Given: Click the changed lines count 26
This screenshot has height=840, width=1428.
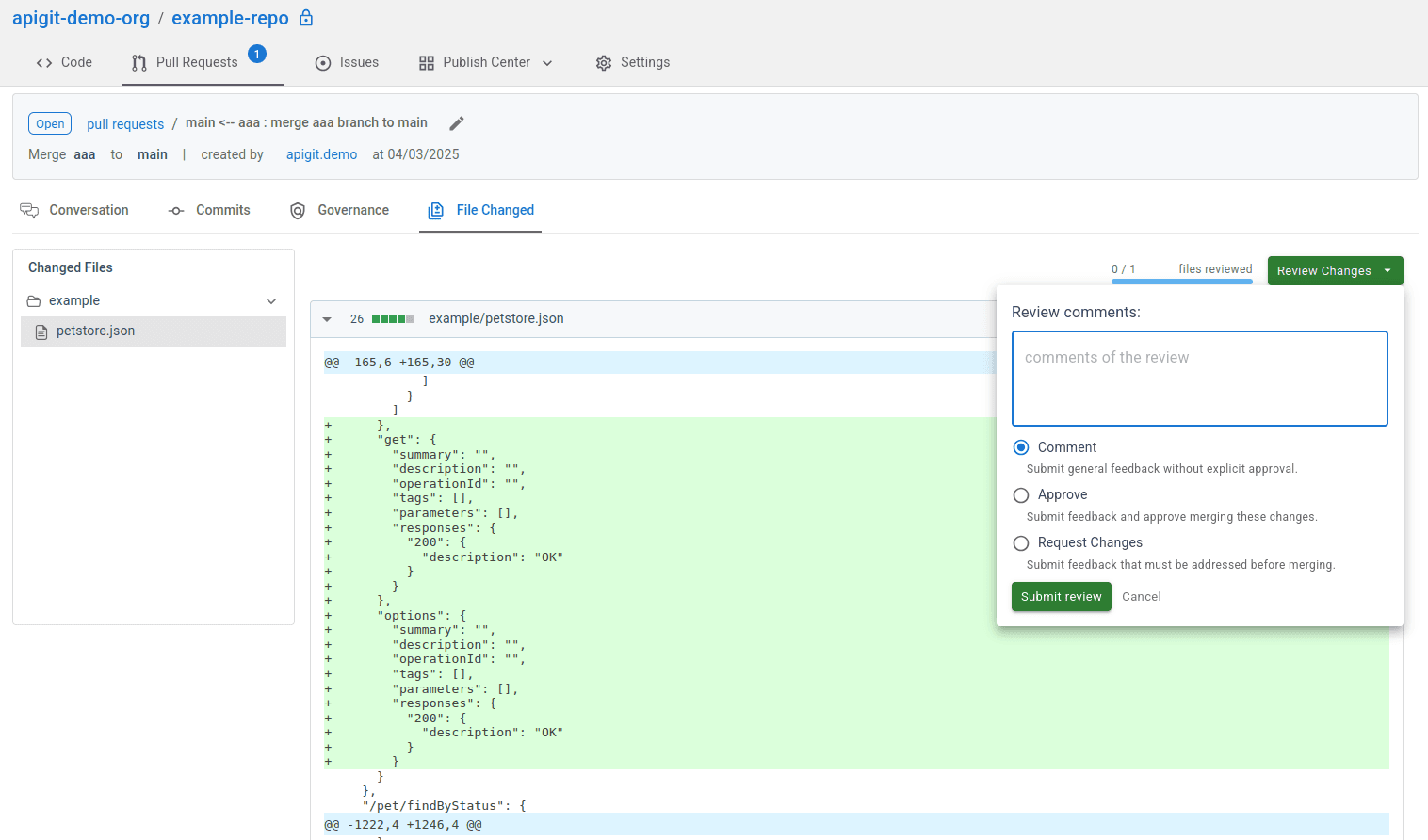Looking at the screenshot, I should 357,319.
